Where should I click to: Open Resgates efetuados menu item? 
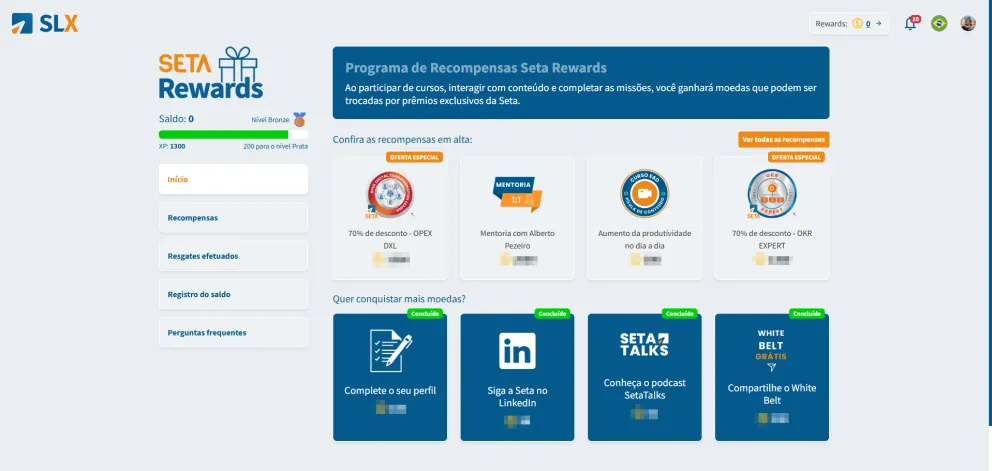click(x=233, y=256)
